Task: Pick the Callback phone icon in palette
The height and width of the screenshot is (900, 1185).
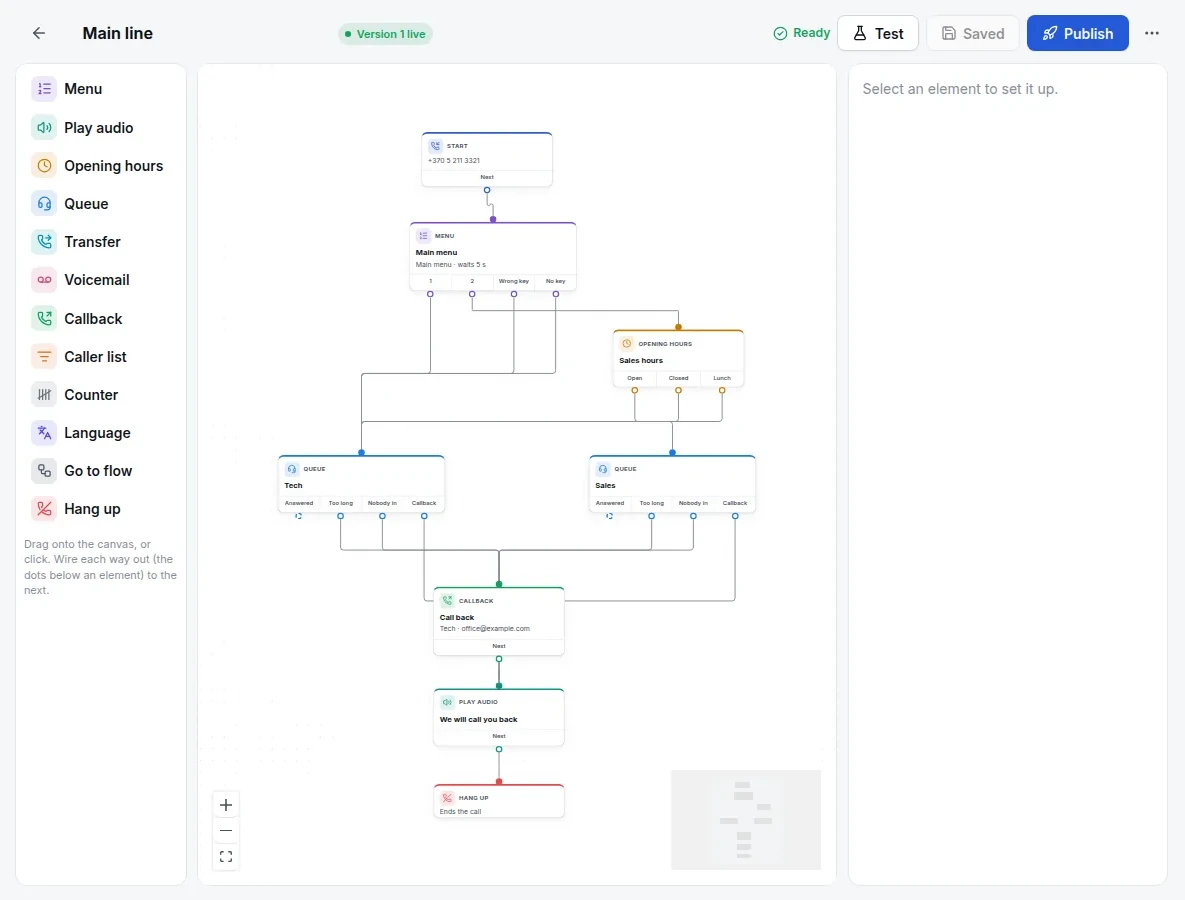Action: point(45,319)
